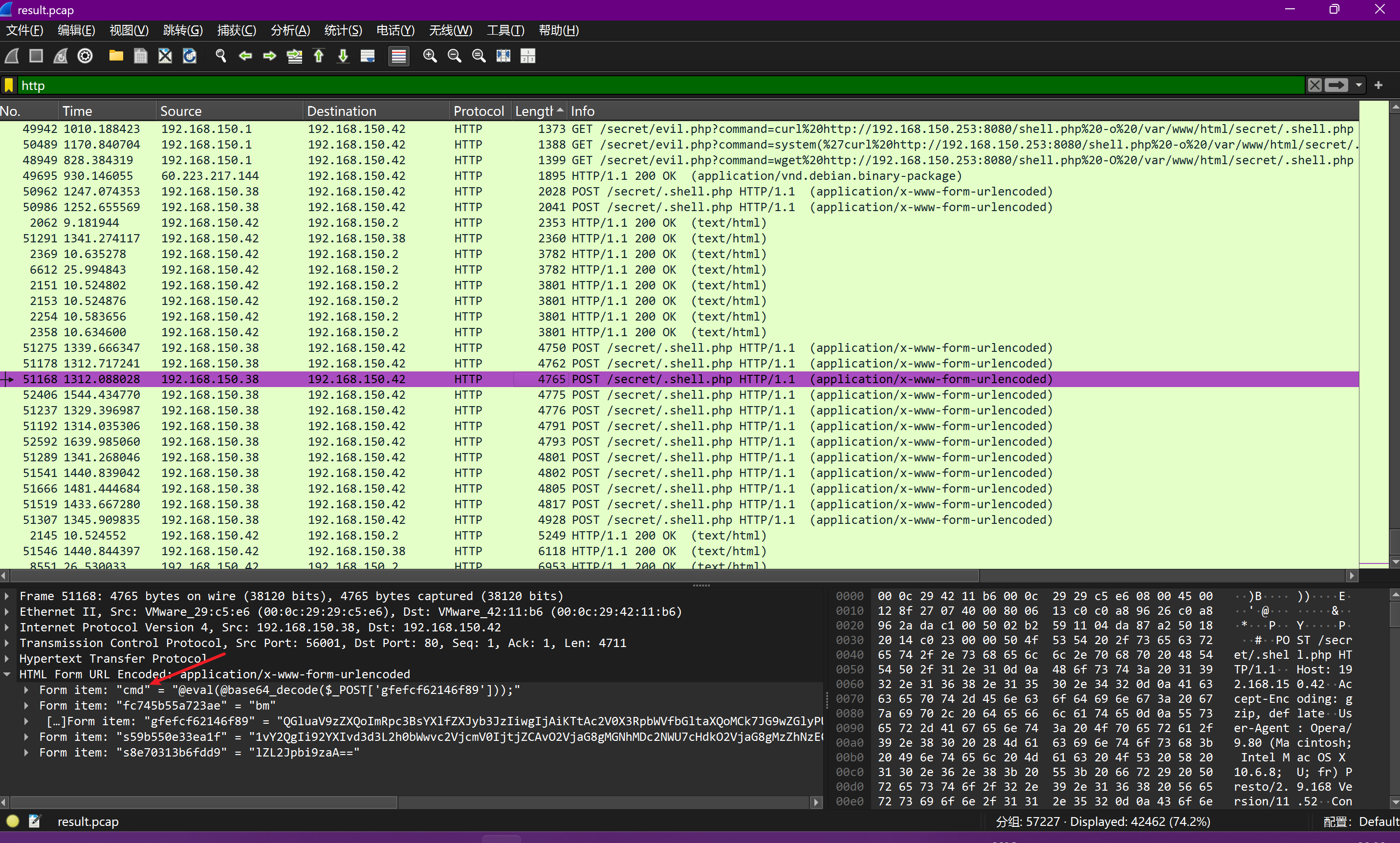Open the 分析(A) menu
This screenshot has width=1400, height=843.
click(290, 30)
